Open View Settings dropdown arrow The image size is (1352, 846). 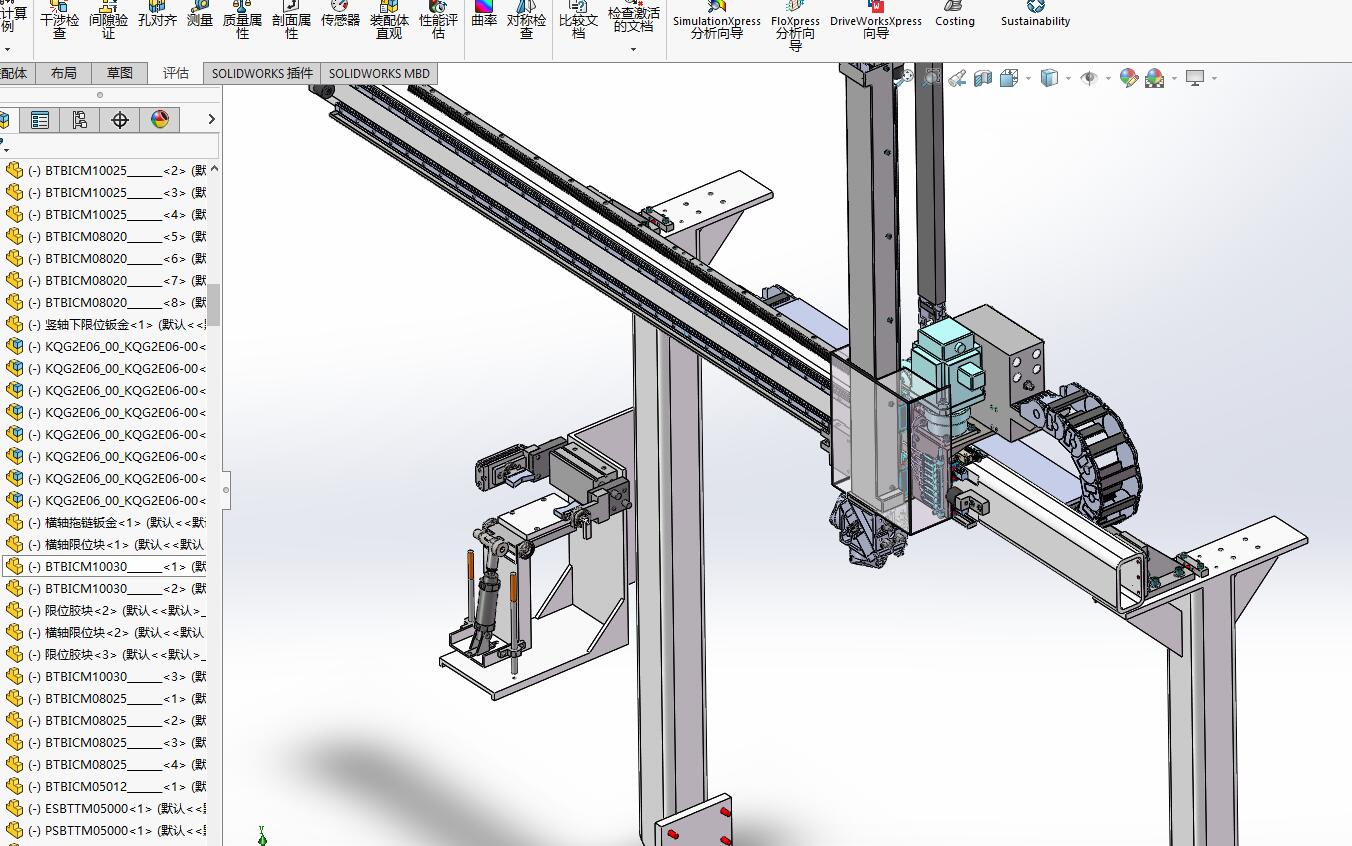click(x=1214, y=78)
